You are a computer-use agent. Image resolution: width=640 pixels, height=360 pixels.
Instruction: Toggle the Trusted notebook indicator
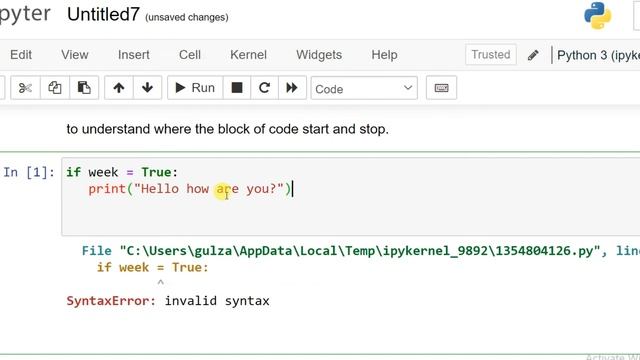[491, 54]
